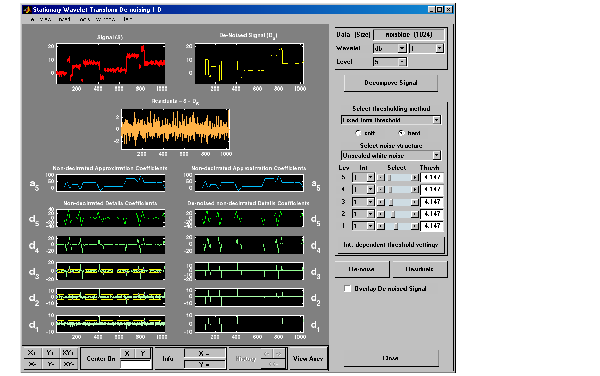Click the Data (Size) name field
The image size is (600, 376).
click(x=409, y=34)
